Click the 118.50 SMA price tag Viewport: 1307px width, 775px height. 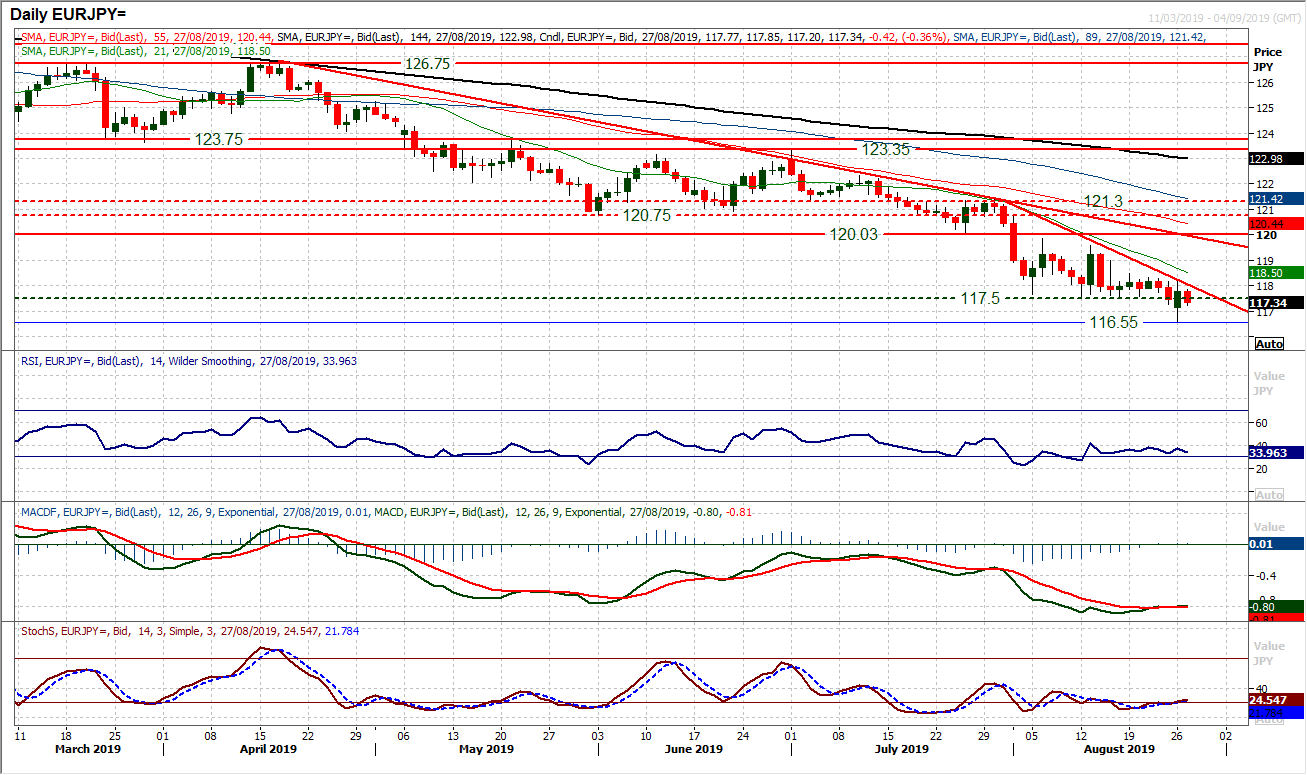(x=1278, y=272)
